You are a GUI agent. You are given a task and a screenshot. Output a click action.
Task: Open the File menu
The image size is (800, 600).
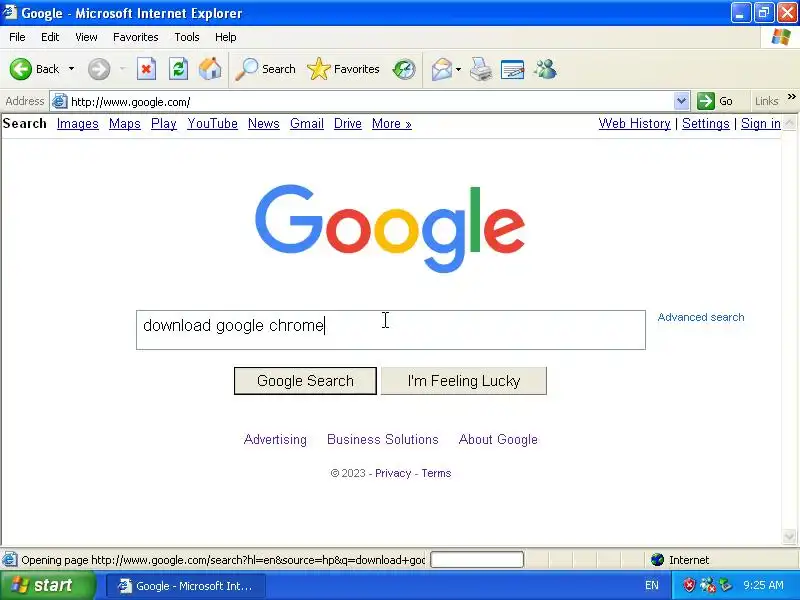click(17, 37)
